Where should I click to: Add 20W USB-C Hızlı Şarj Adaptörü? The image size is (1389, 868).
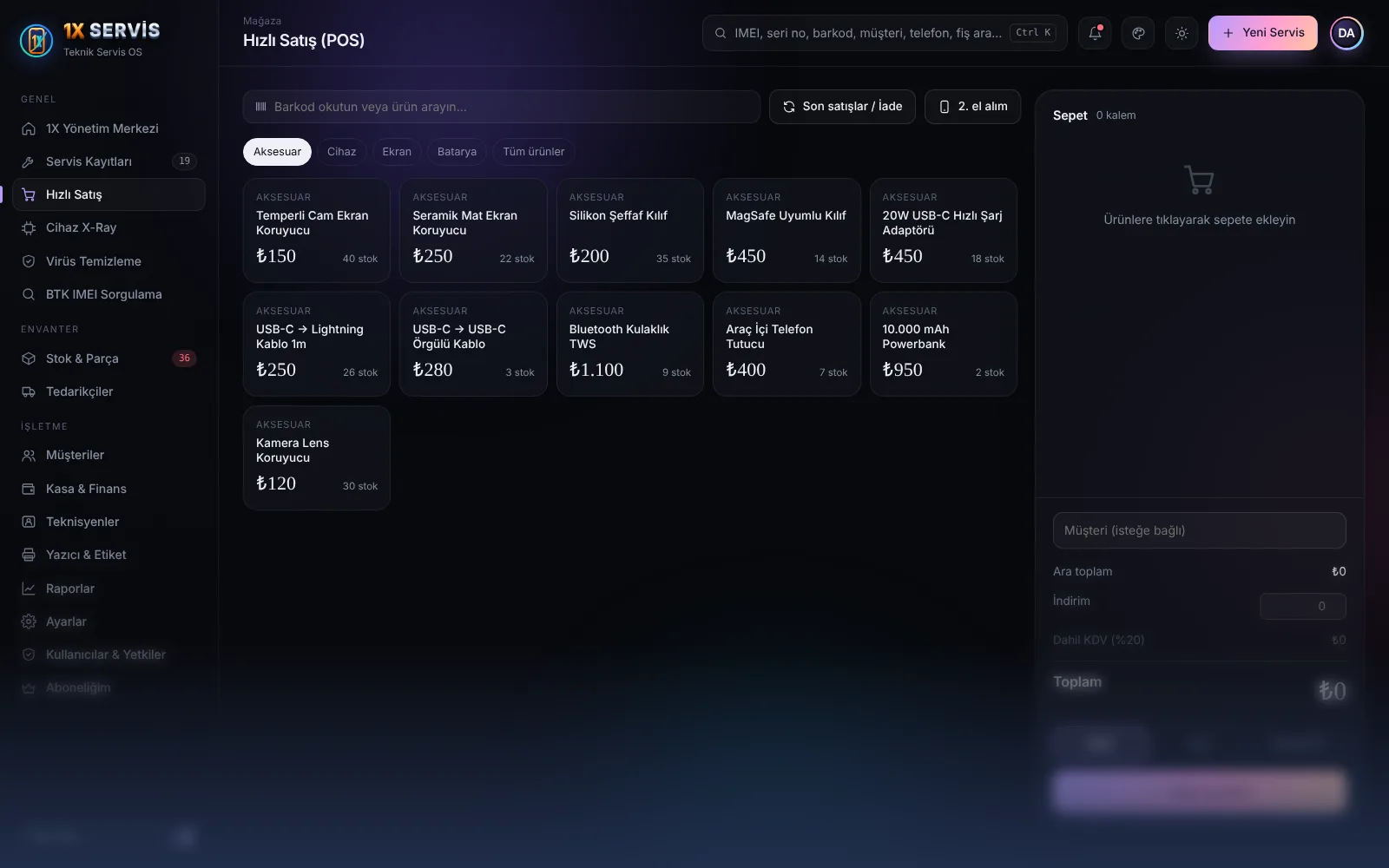[x=944, y=231]
